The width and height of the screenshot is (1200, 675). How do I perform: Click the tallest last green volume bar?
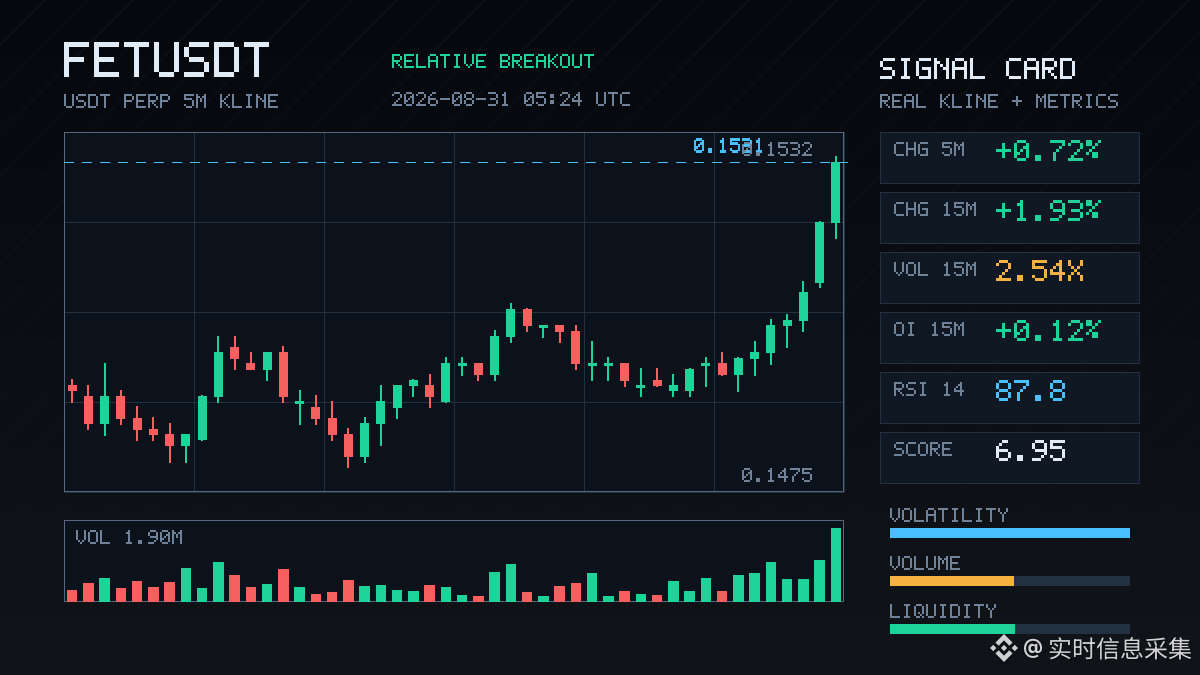tap(836, 564)
